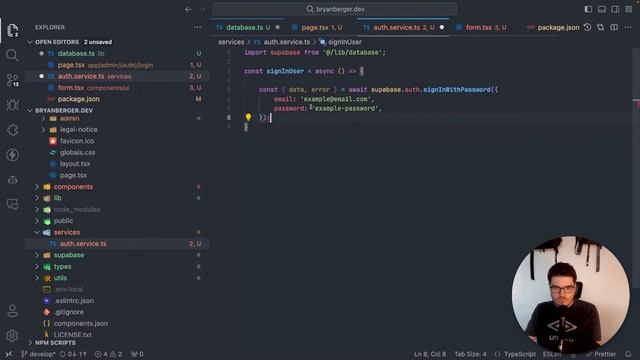Image resolution: width=640 pixels, height=360 pixels.
Task: Expand the public folder
Action: (x=37, y=221)
